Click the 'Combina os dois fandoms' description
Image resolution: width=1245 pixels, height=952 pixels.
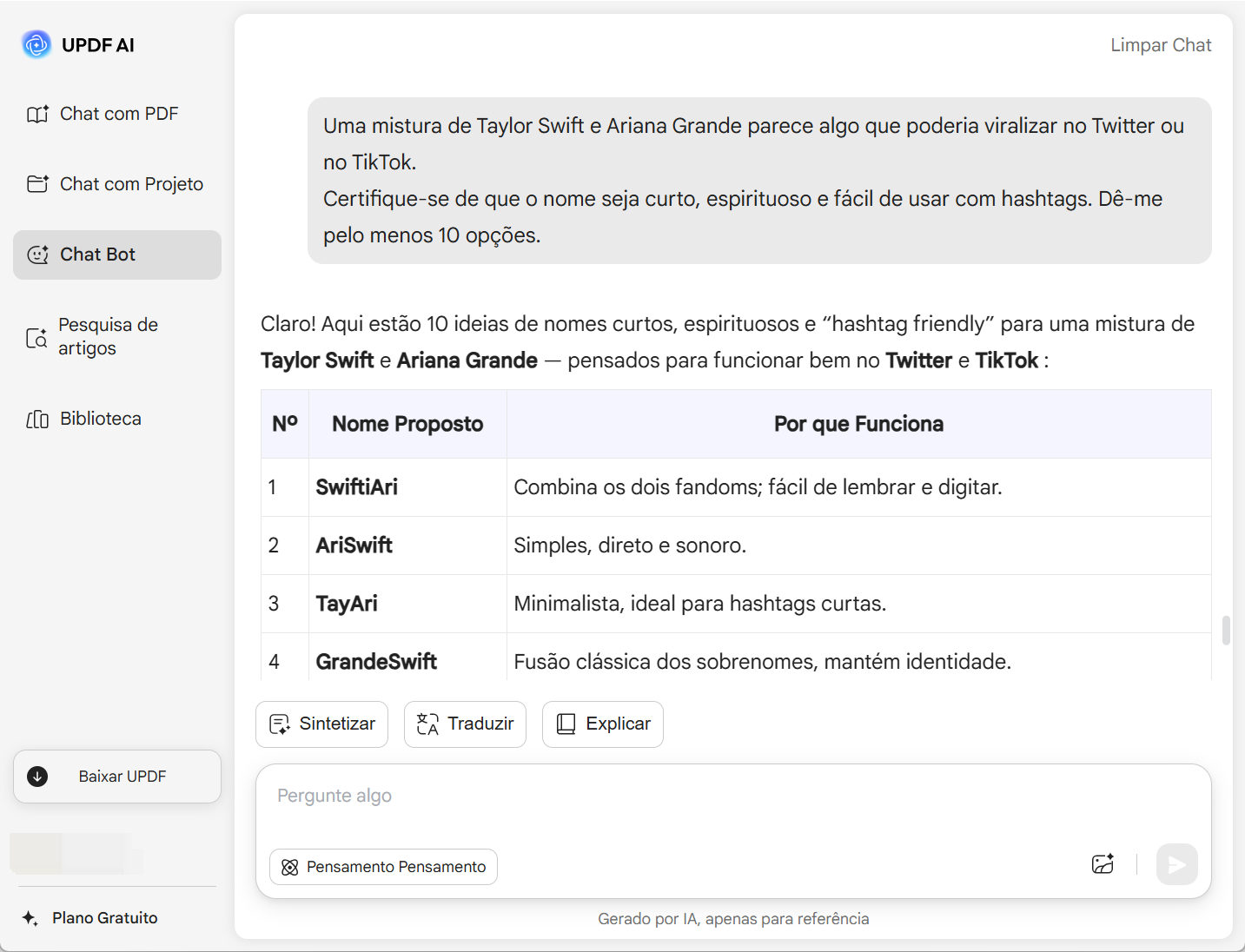point(758,487)
